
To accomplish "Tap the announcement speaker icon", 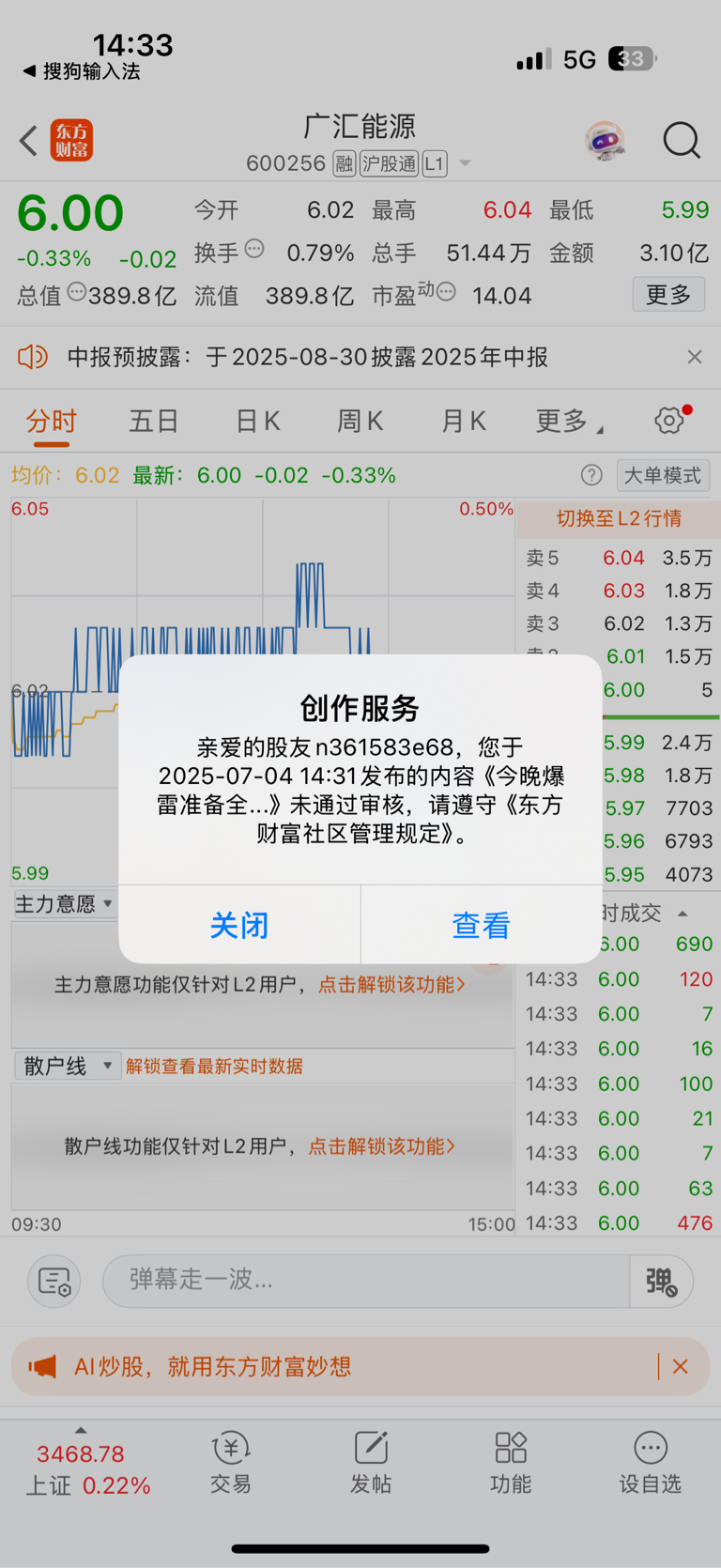I will (x=33, y=357).
